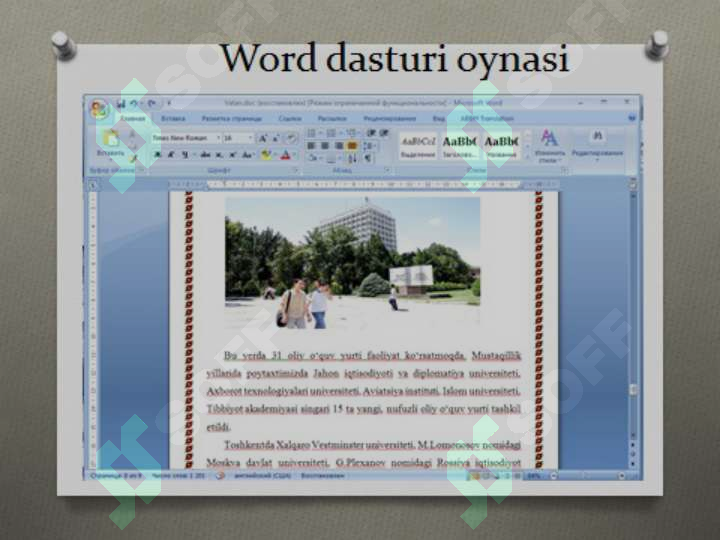The width and height of the screenshot is (720, 540).
Task: Apply the Заголовок heading style
Action: pos(459,146)
